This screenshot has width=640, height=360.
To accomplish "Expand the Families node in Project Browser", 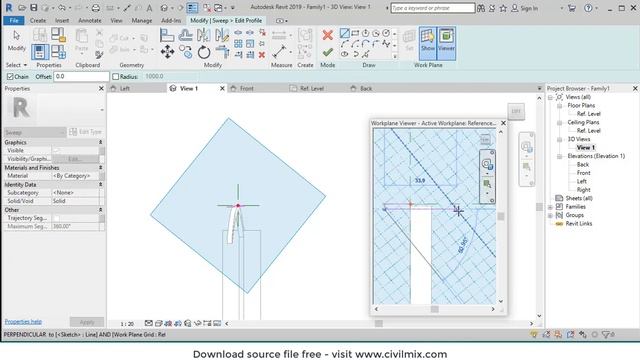I will point(550,207).
